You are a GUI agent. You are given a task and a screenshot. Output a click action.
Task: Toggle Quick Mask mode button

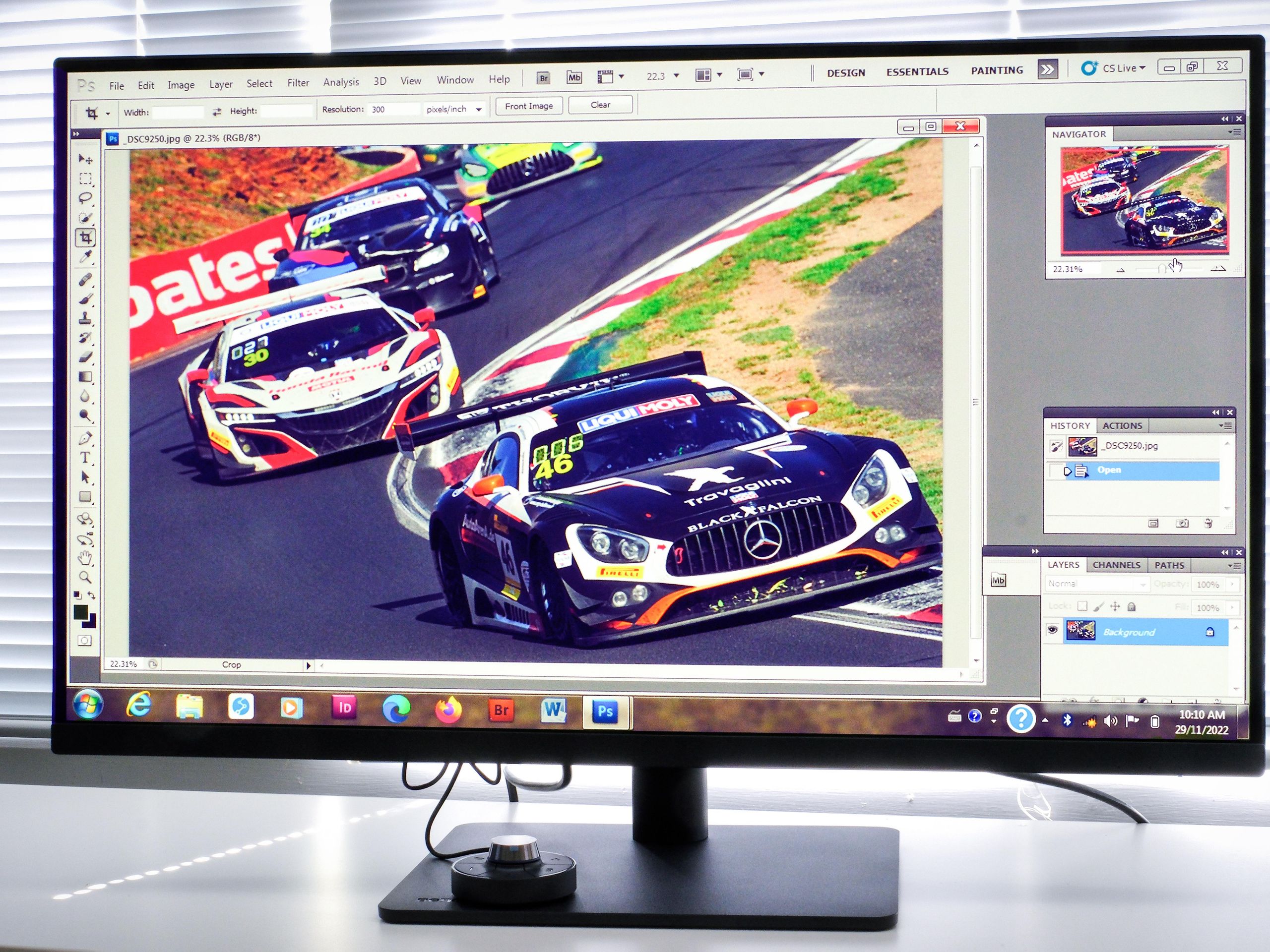pos(85,641)
